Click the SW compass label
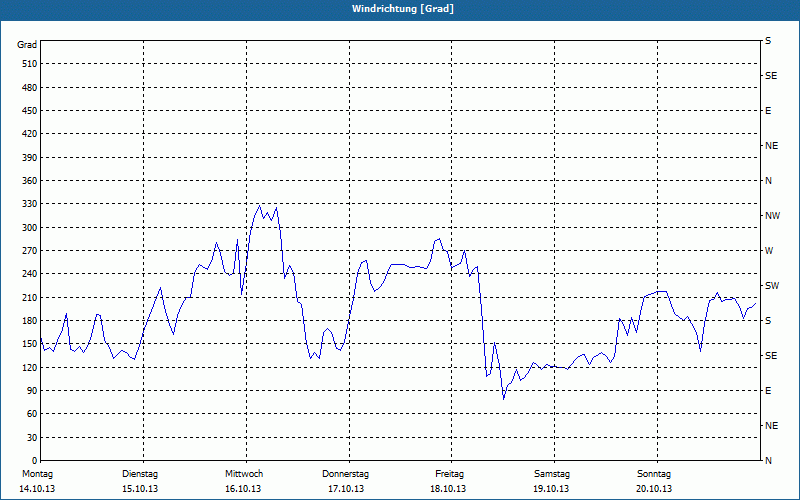The image size is (800, 500). (772, 286)
